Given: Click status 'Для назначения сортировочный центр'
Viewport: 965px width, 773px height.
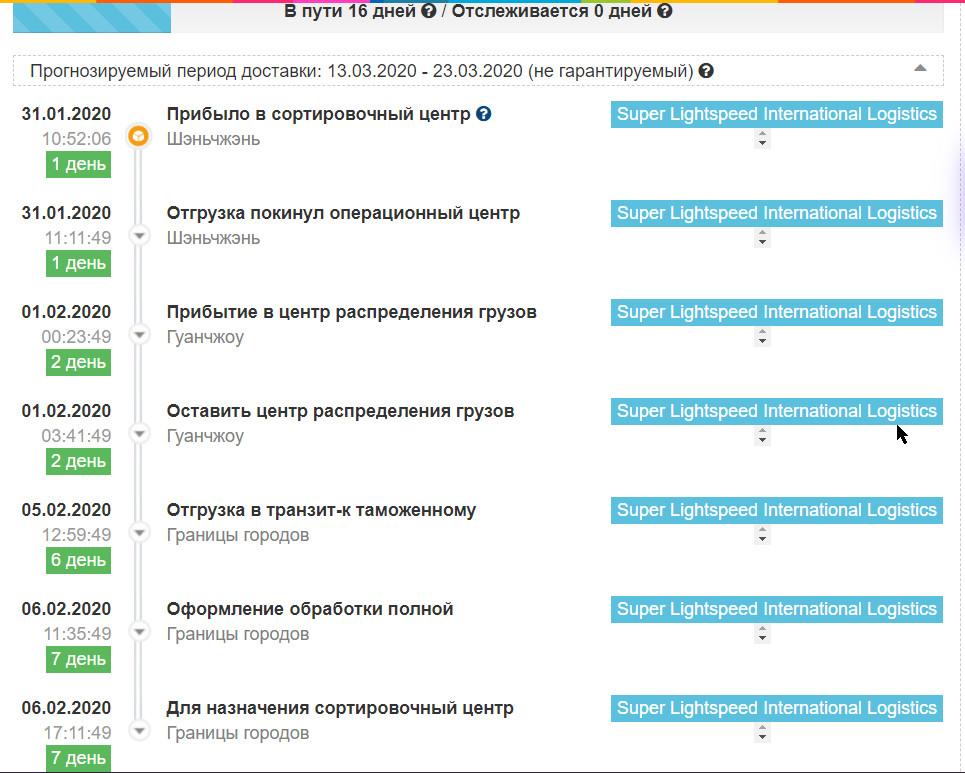Looking at the screenshot, I should (x=340, y=708).
